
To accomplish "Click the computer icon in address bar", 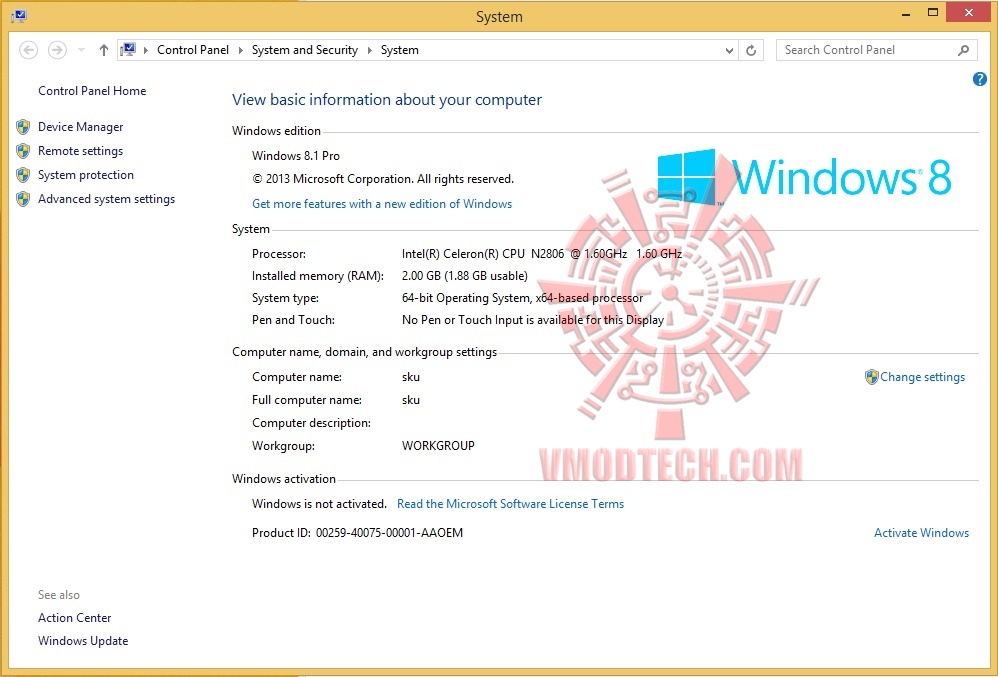I will pos(128,50).
